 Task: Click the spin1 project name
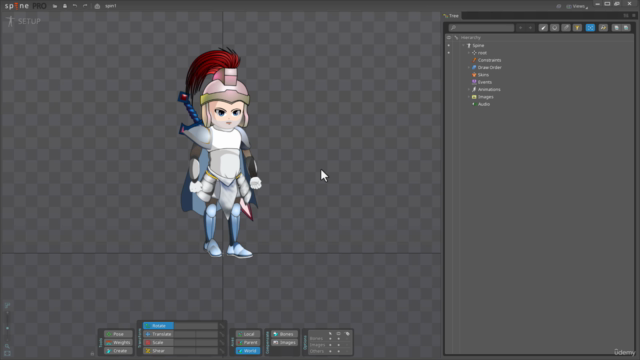(111, 6)
